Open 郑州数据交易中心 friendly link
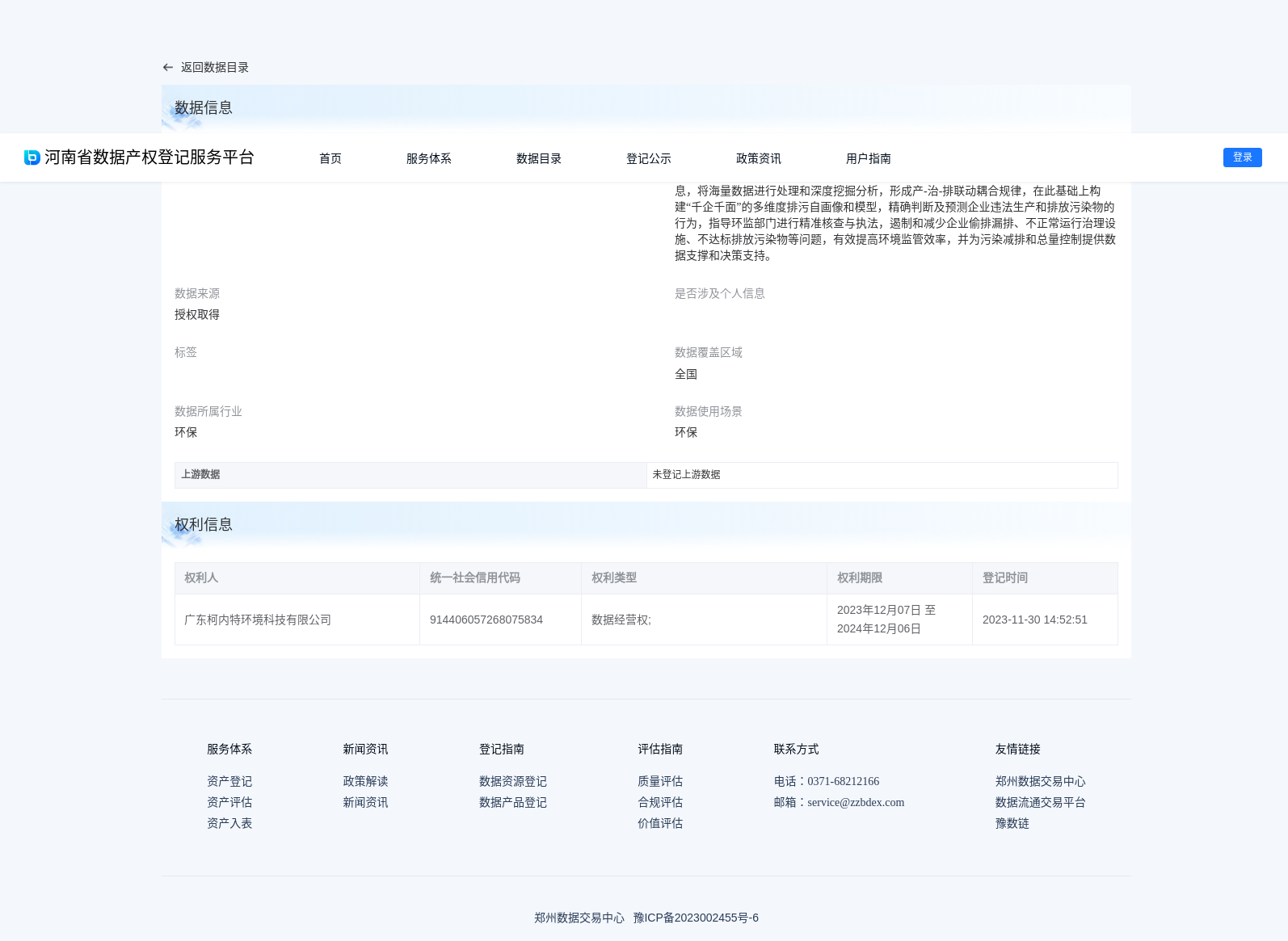Viewport: 1288px width, 941px height. [1041, 781]
